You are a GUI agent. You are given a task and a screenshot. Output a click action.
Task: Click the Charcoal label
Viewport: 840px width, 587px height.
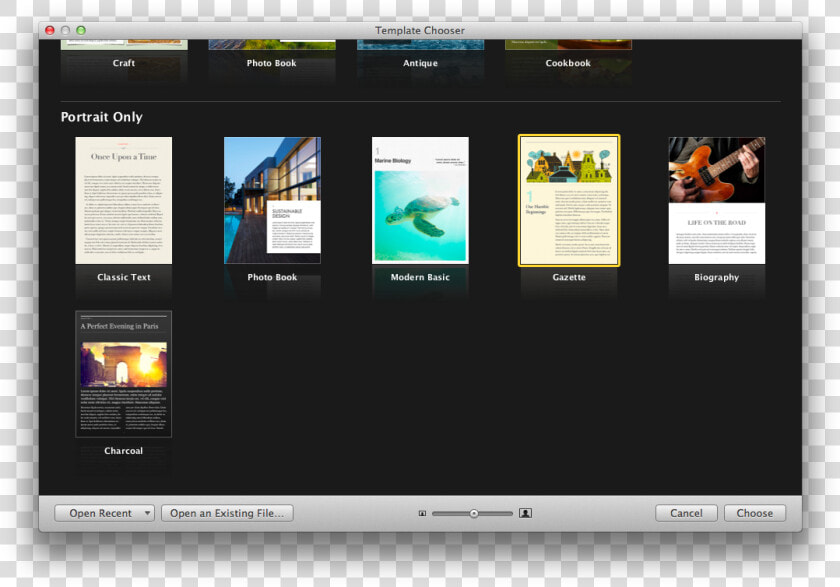click(x=124, y=451)
